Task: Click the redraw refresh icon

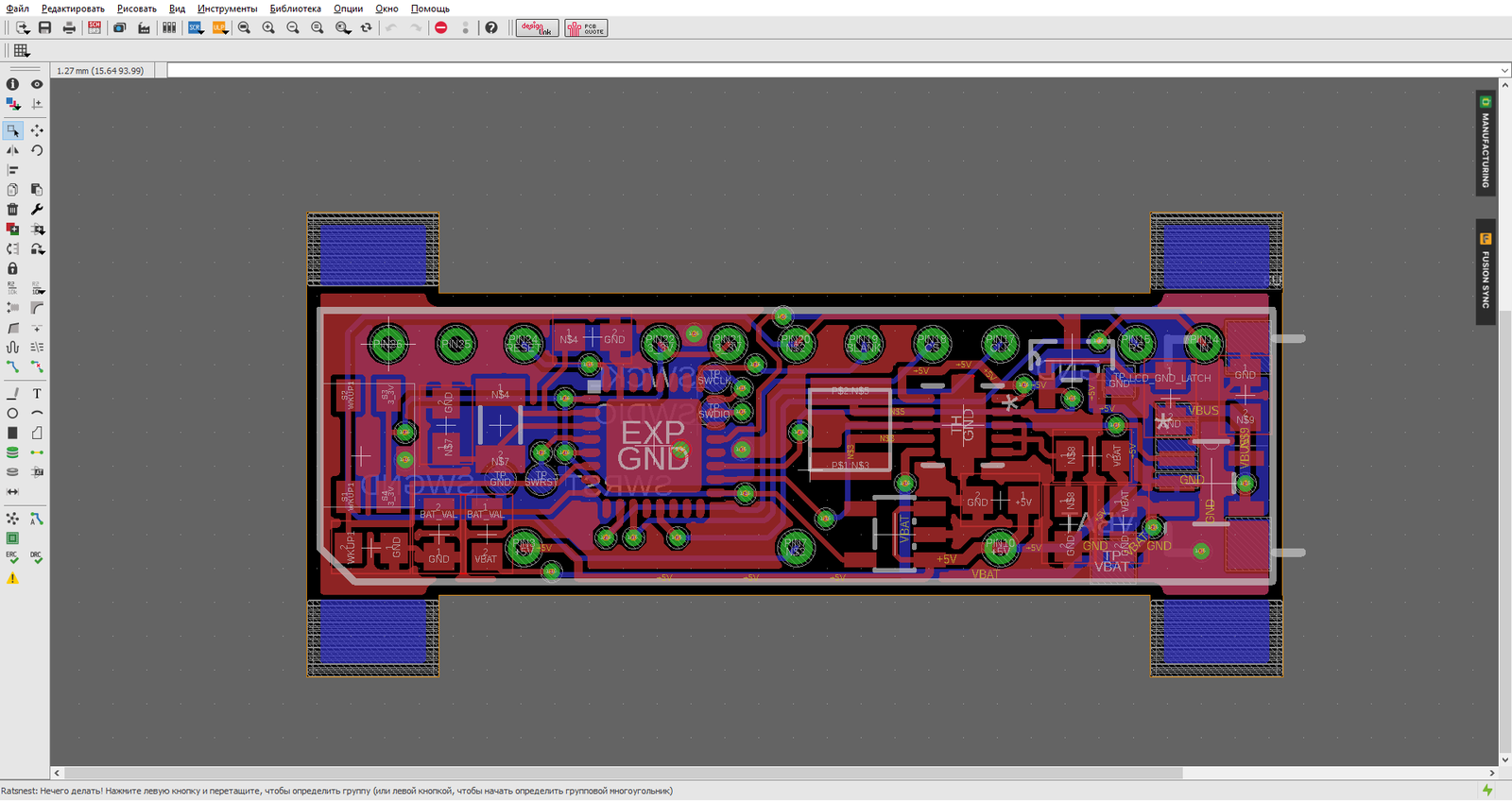Action: [367, 27]
